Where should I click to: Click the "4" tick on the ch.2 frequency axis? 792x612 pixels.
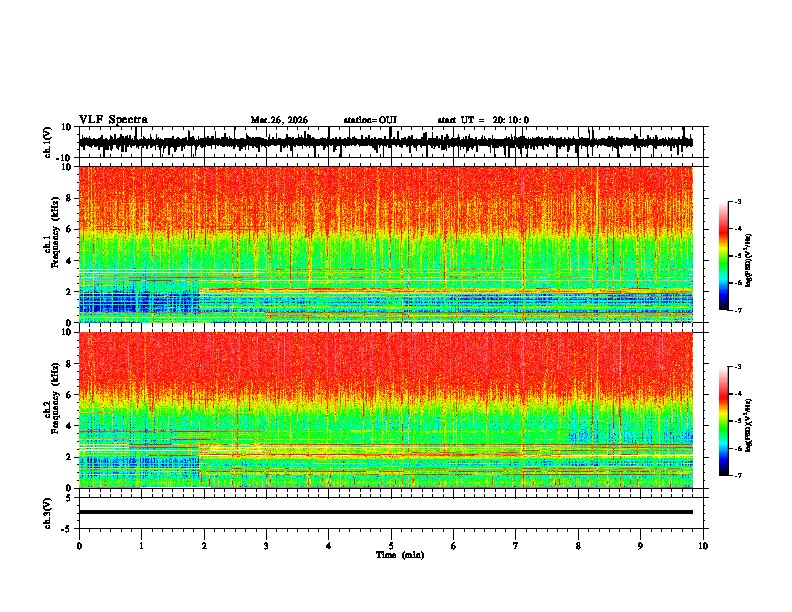pos(69,426)
